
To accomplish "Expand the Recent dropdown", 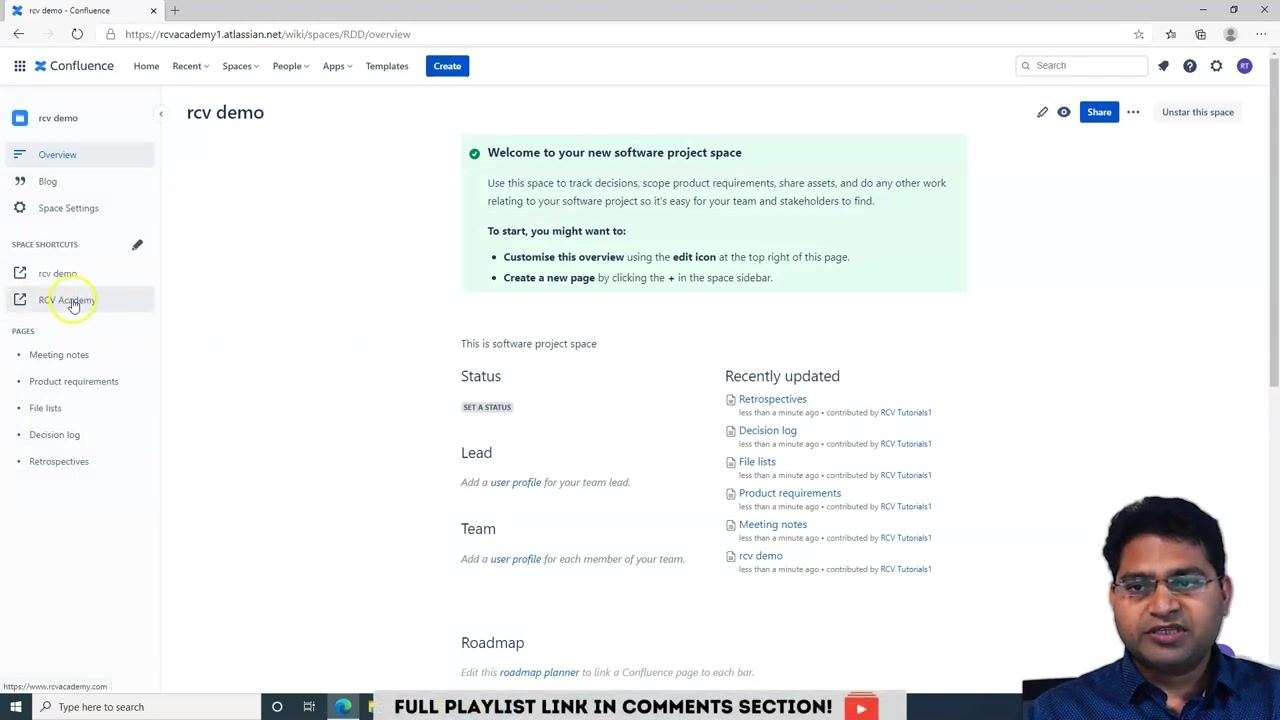I will pyautogui.click(x=190, y=66).
